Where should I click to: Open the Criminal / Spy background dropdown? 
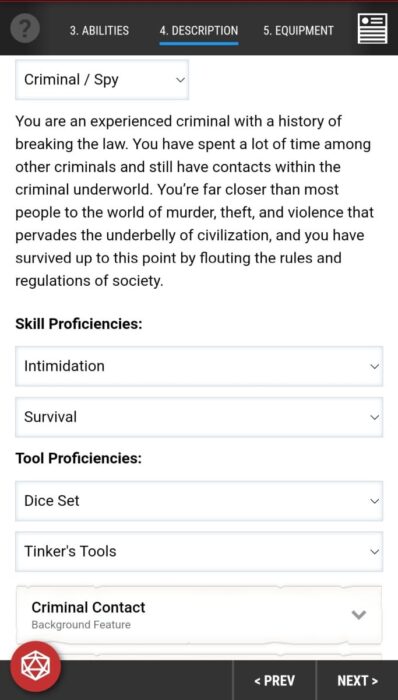click(x=102, y=80)
